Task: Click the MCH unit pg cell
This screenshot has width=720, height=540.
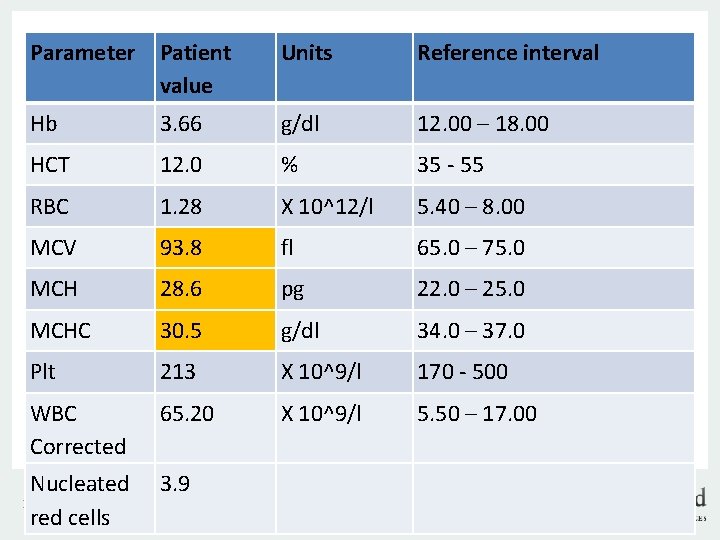Action: (x=293, y=289)
